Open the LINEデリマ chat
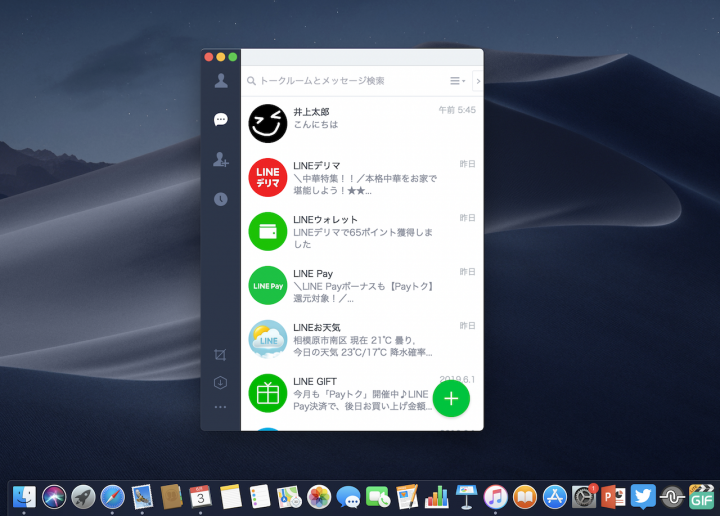Viewport: 720px width, 516px height. 362,178
